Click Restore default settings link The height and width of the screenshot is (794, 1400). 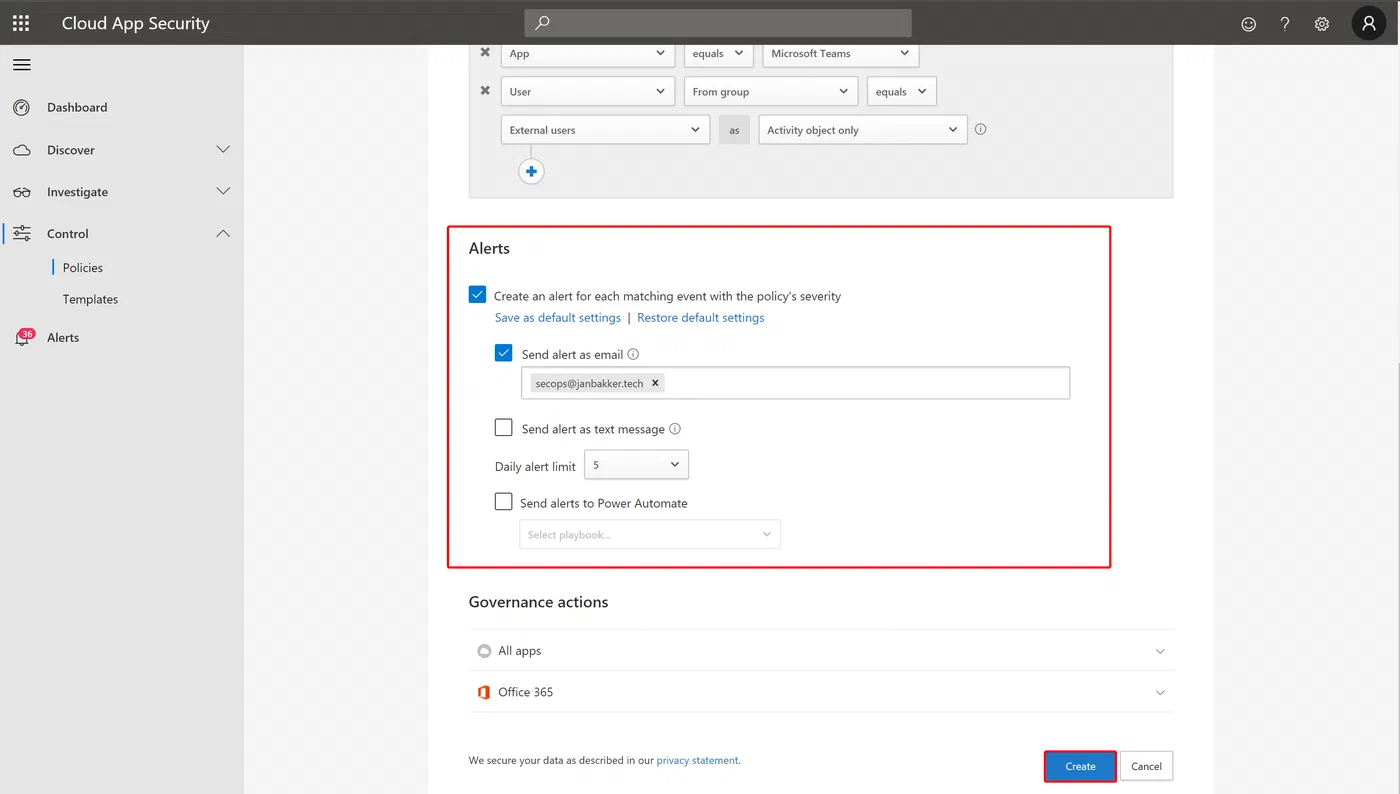pyautogui.click(x=701, y=318)
